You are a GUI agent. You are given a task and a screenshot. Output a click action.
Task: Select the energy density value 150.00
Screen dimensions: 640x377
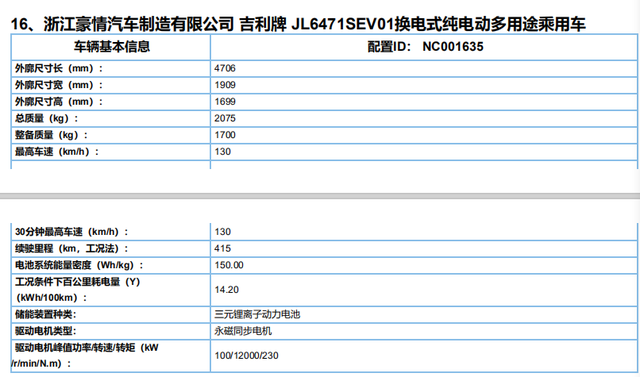tap(229, 265)
